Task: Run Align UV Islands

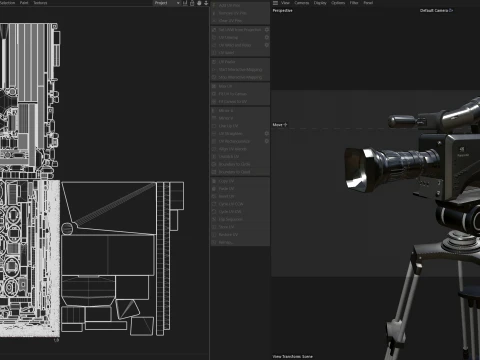Action: click(x=240, y=149)
